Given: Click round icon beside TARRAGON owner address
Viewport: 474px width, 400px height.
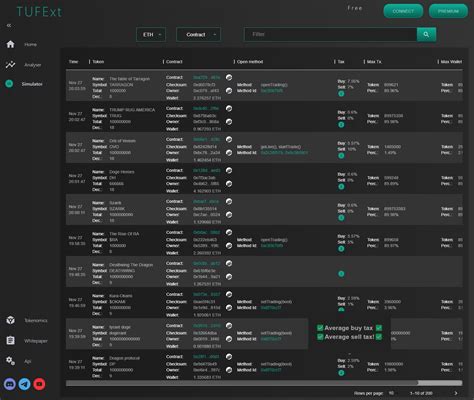Looking at the screenshot, I should [229, 90].
